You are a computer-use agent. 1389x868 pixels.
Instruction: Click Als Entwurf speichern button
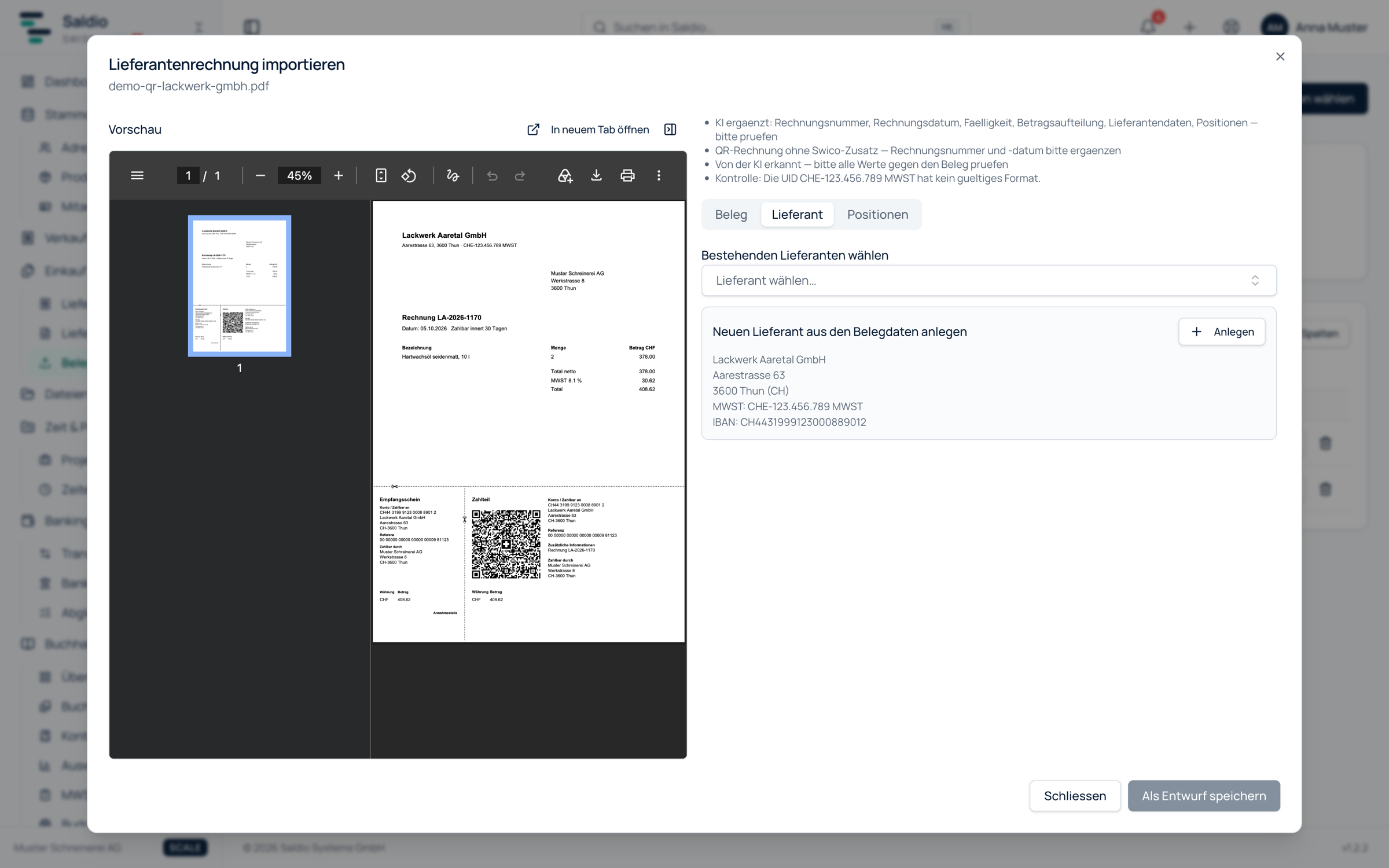point(1204,796)
